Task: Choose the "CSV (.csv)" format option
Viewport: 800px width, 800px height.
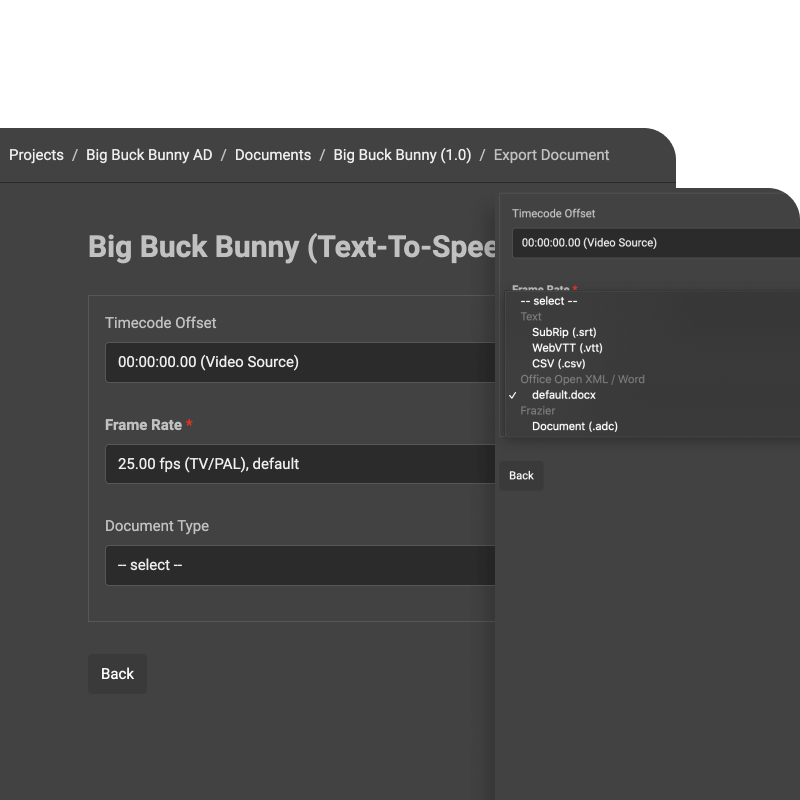Action: click(x=558, y=363)
